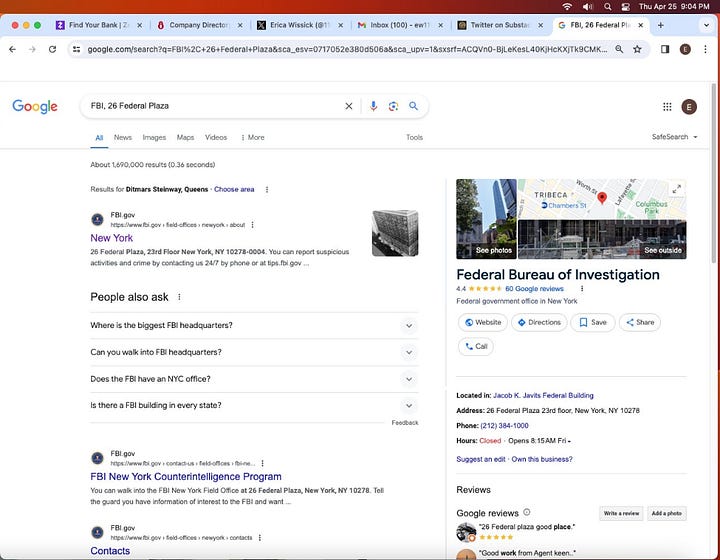Open the Google apps grid icon
The height and width of the screenshot is (560, 720).
(x=667, y=106)
